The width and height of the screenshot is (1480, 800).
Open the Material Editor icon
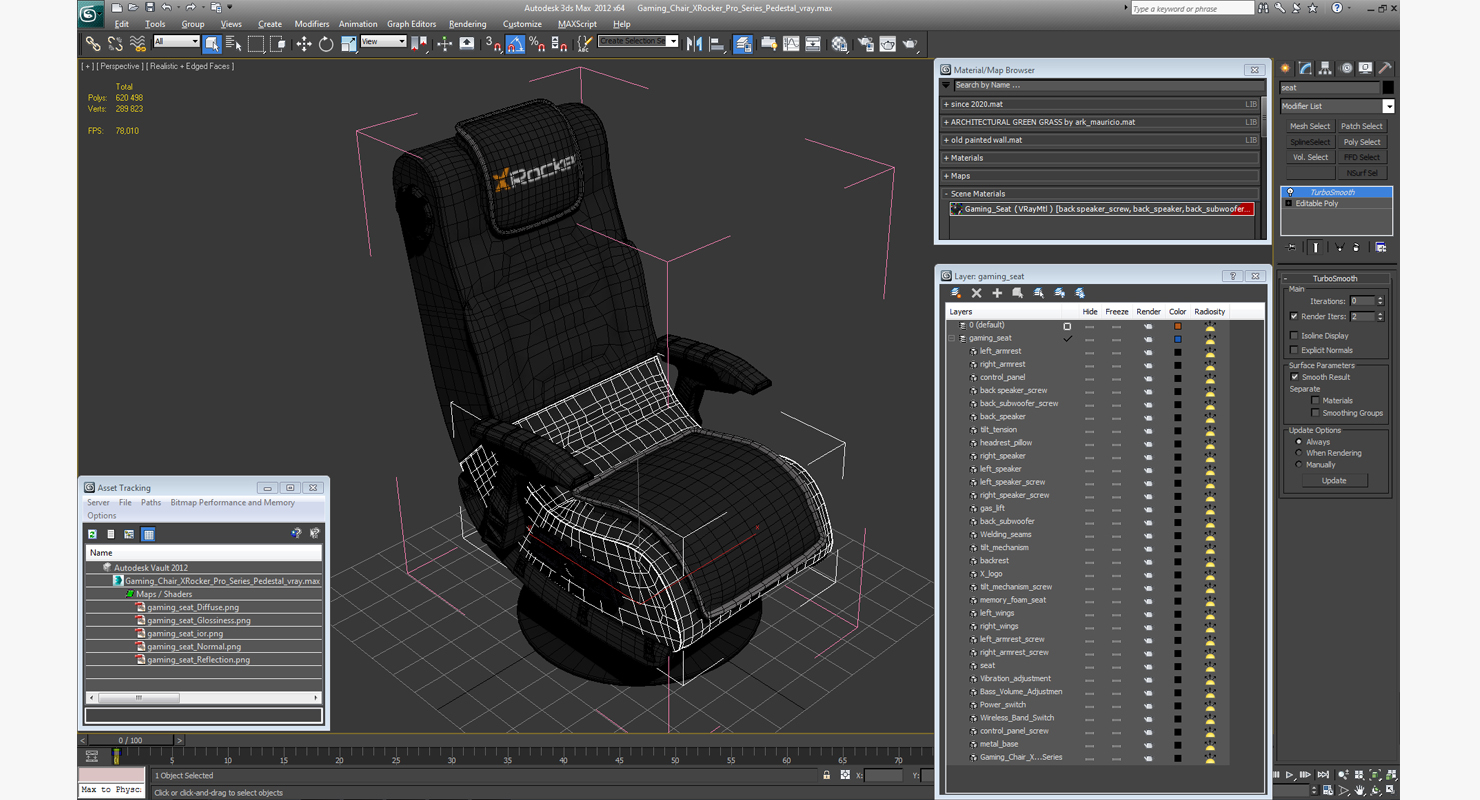[x=839, y=44]
